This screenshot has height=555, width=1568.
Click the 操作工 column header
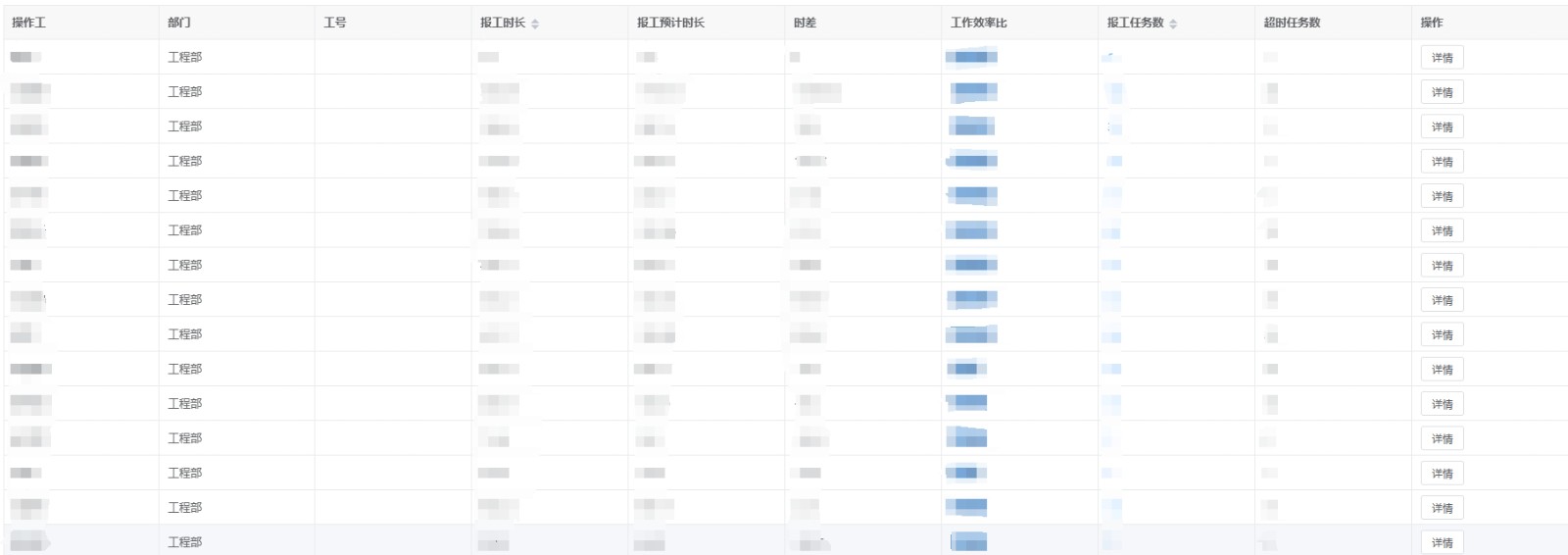click(29, 23)
